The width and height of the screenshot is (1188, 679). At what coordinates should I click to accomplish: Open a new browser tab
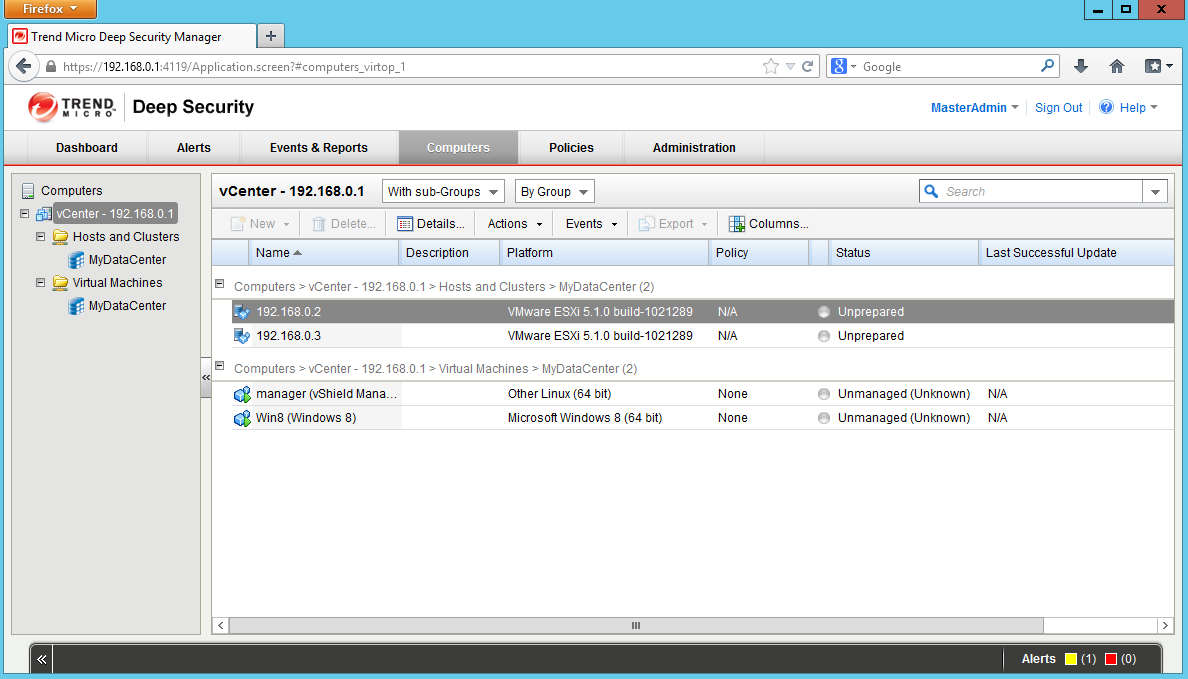pos(270,36)
